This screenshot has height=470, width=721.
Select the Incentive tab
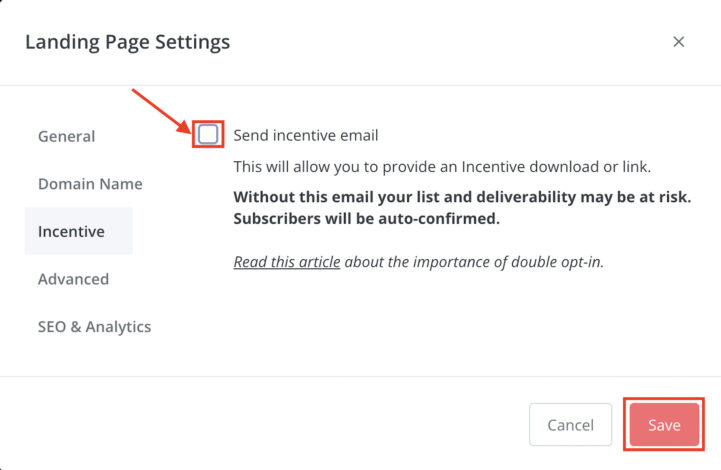point(71,231)
